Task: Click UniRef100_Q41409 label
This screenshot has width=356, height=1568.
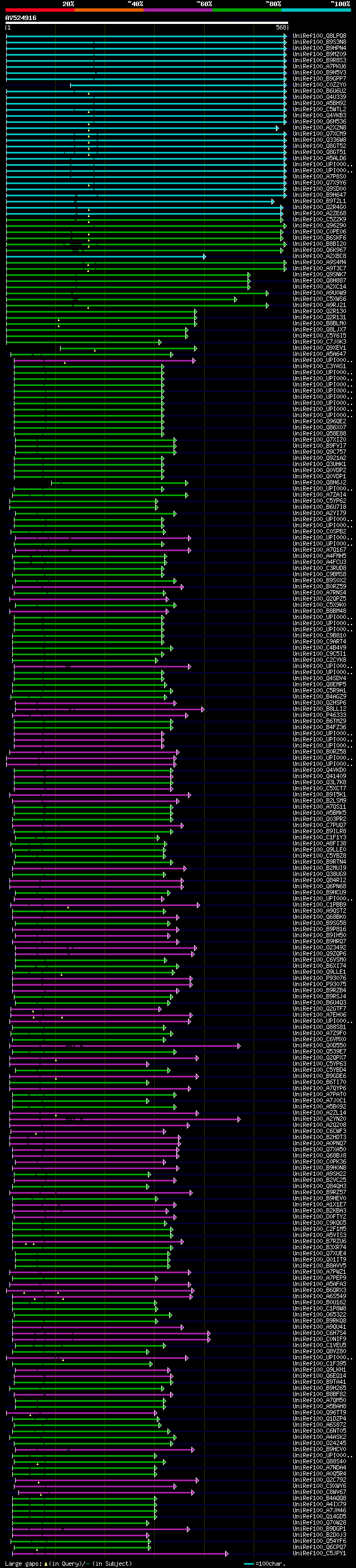Action: 319,776
